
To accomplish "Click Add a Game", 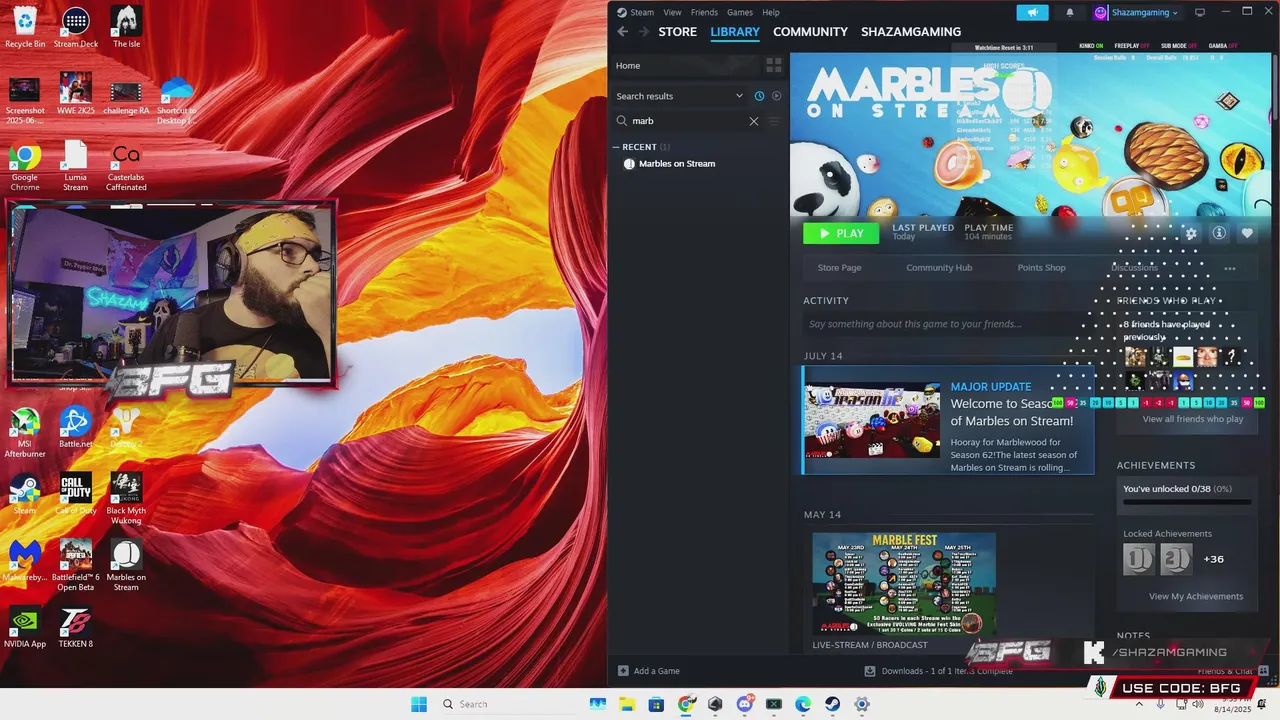I will click(x=648, y=671).
